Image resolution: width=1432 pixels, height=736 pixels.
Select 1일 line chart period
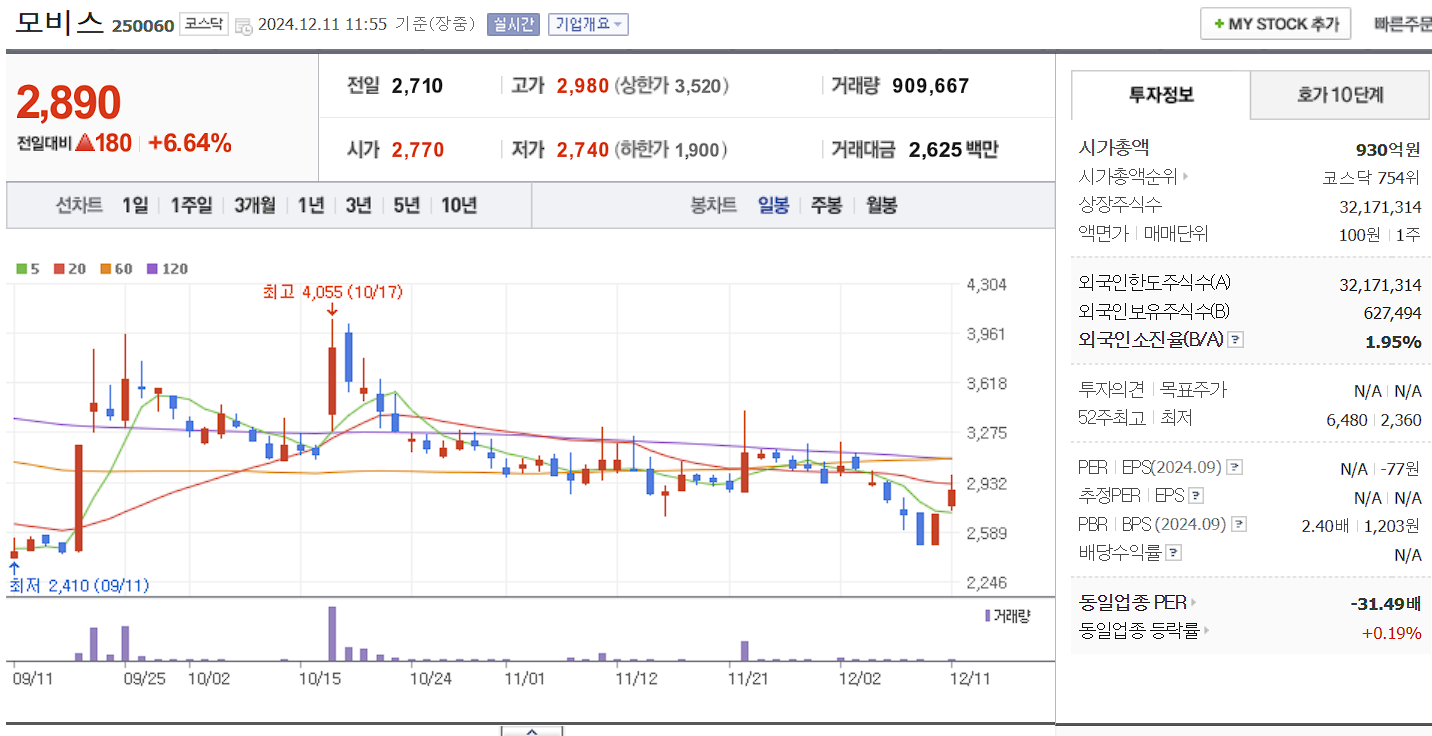135,205
